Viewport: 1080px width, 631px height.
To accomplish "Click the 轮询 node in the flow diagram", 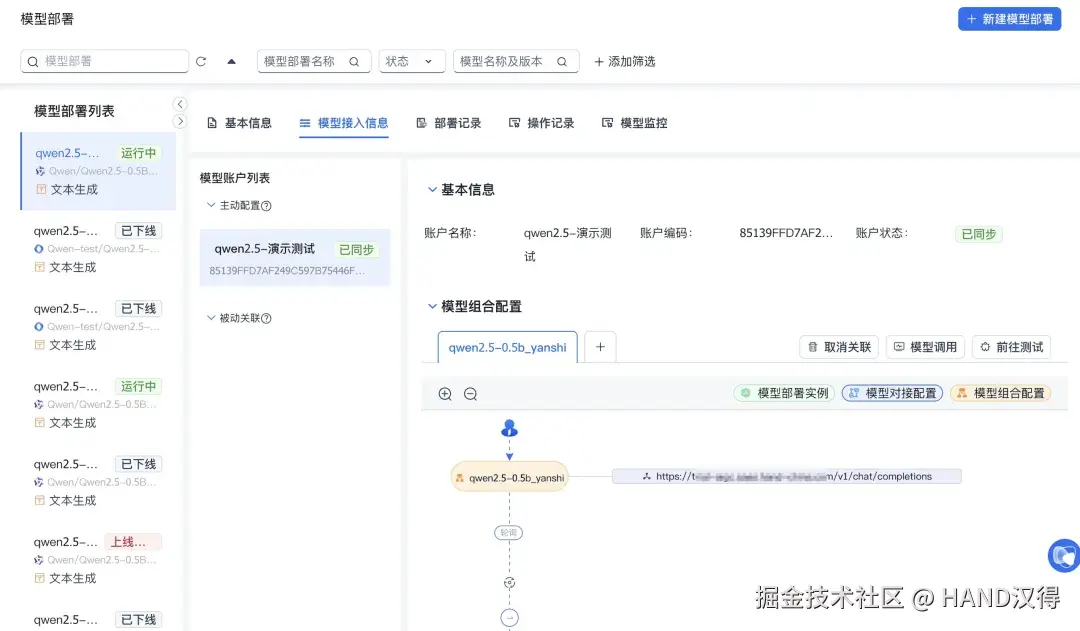I will (x=508, y=532).
